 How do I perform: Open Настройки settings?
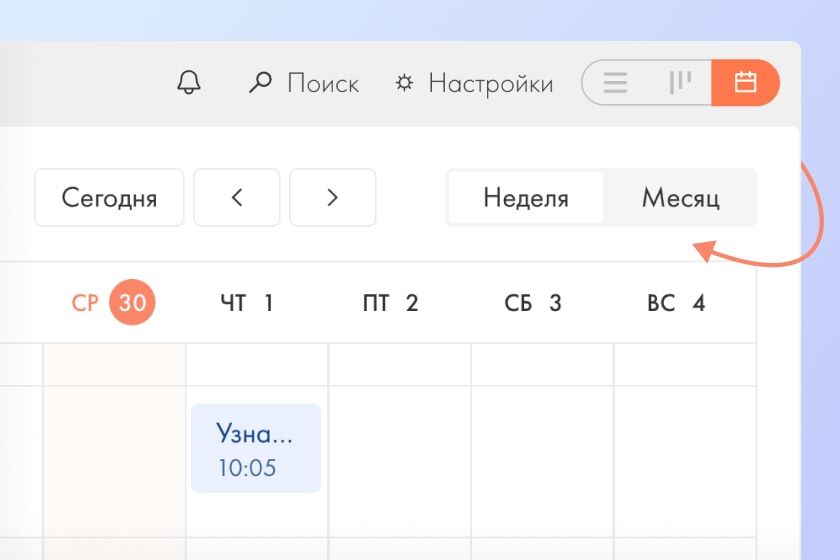474,83
